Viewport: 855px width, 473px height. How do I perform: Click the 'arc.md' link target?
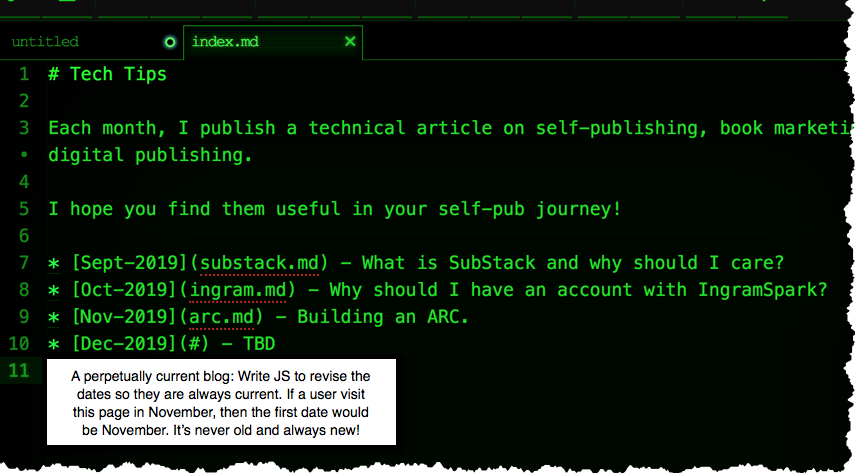coord(221,317)
